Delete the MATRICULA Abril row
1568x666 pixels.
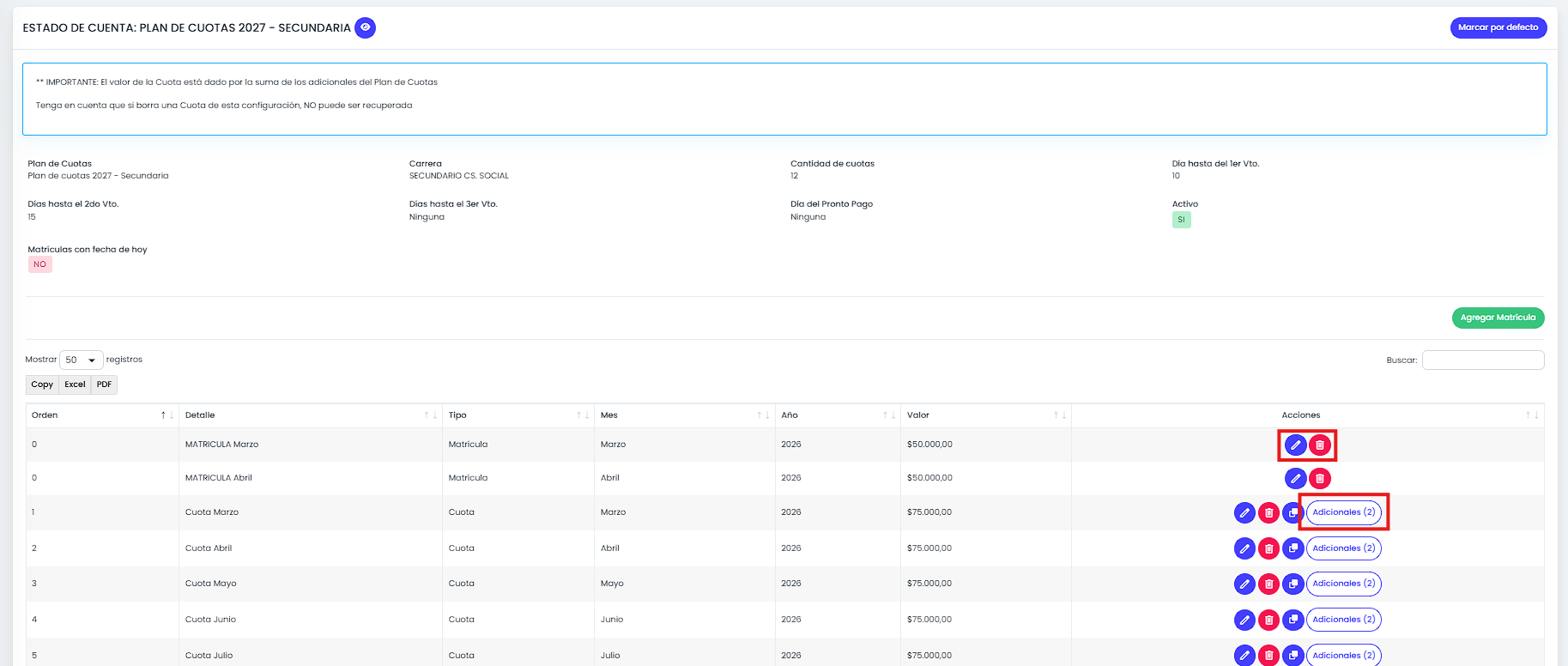[1320, 478]
